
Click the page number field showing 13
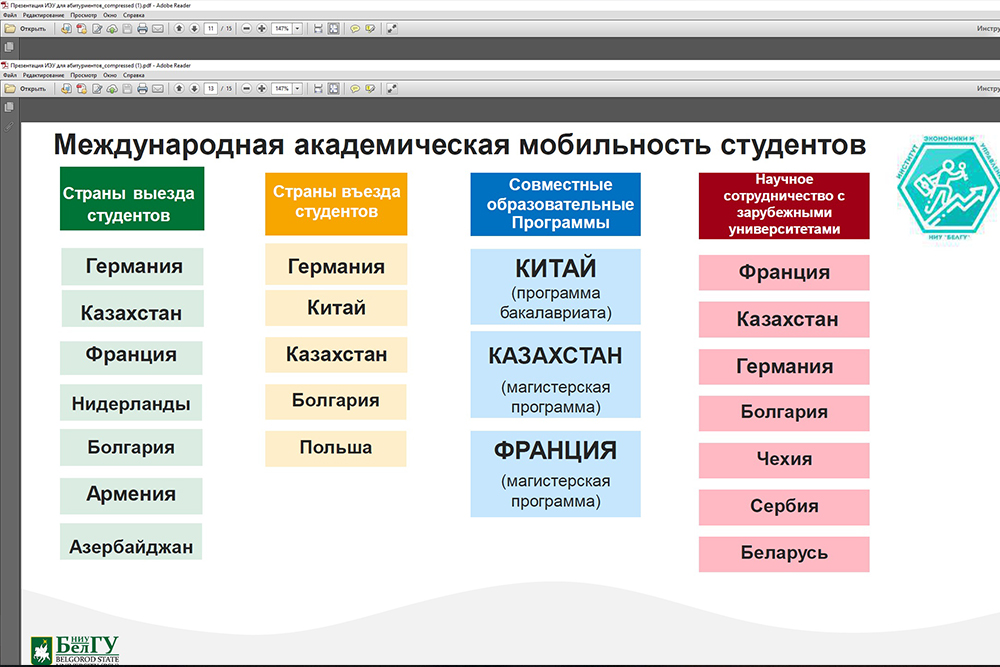point(211,89)
